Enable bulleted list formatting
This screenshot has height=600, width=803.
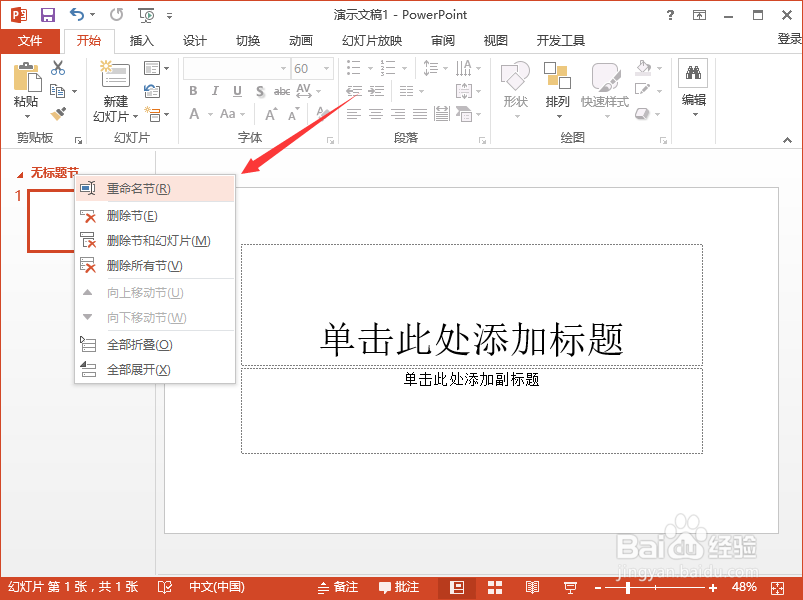coord(353,68)
